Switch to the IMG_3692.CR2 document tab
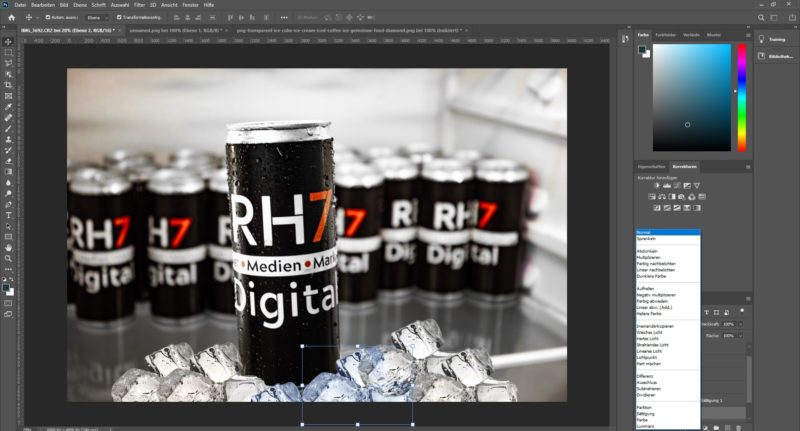The width and height of the screenshot is (800, 431). click(x=68, y=31)
